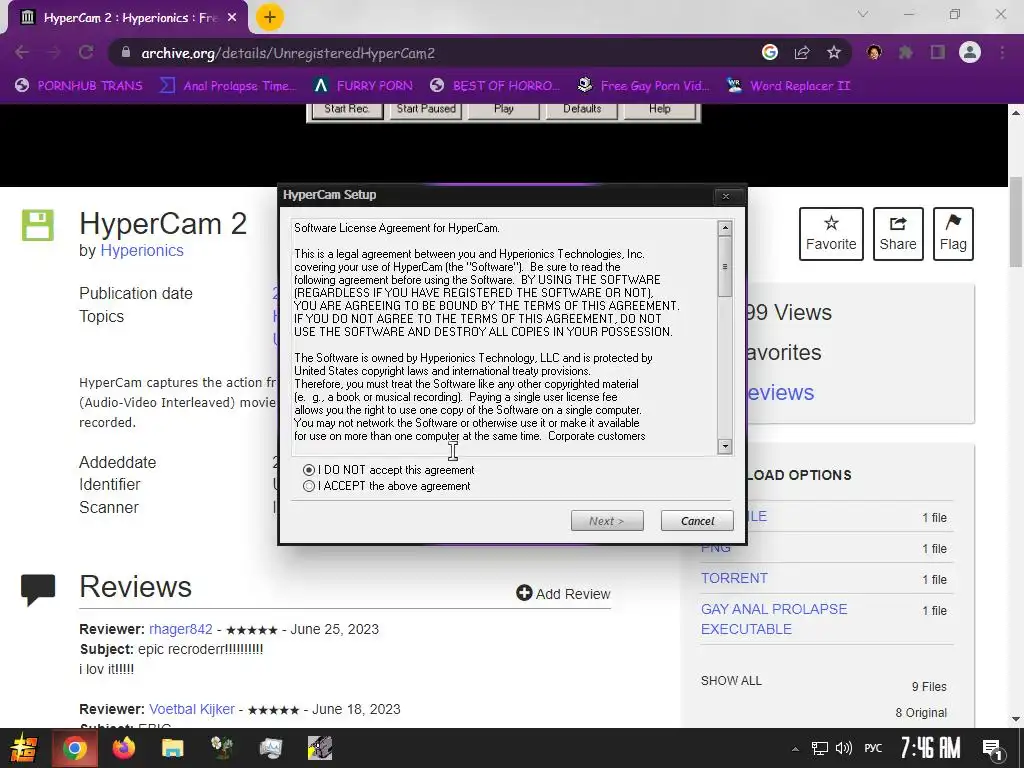The height and width of the screenshot is (768, 1024).
Task: Flag this archive item
Action: click(x=953, y=234)
